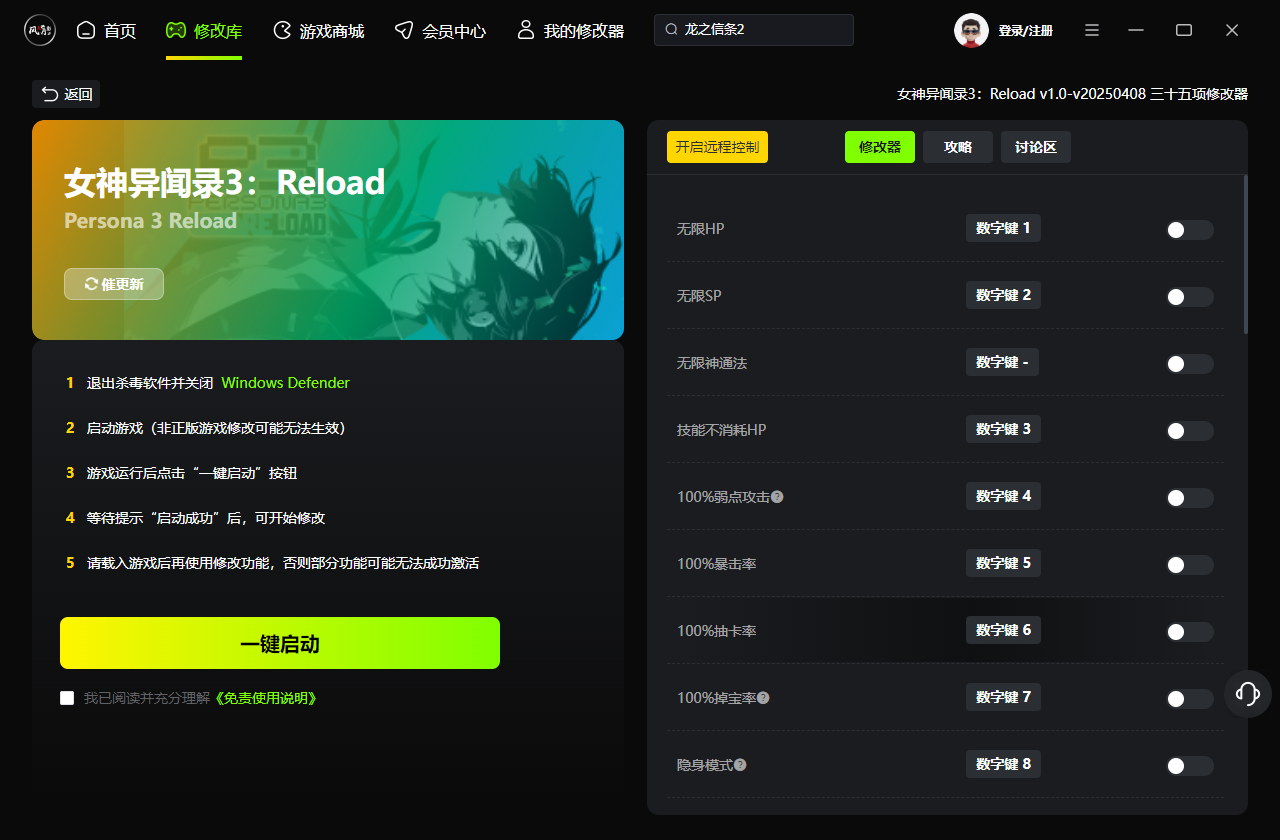The height and width of the screenshot is (840, 1280).
Task: Click the user avatar picture
Action: (x=971, y=30)
